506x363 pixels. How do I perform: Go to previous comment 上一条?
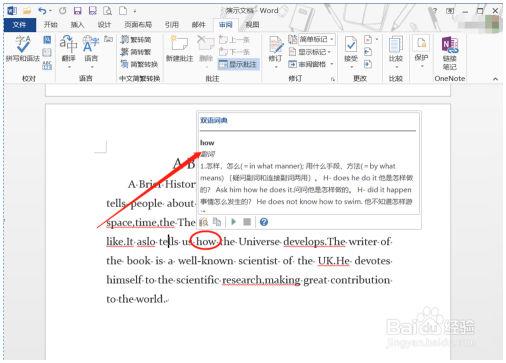[x=234, y=40]
